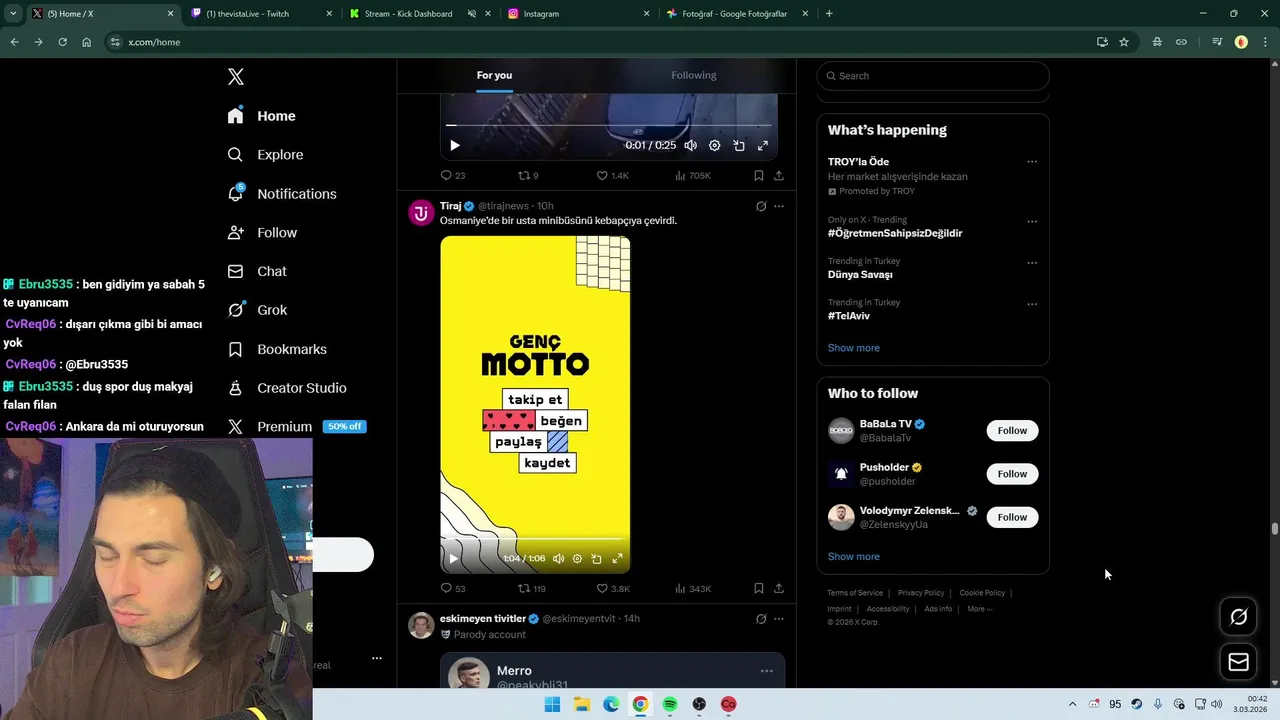Like the post with 3.8K likes

612,588
